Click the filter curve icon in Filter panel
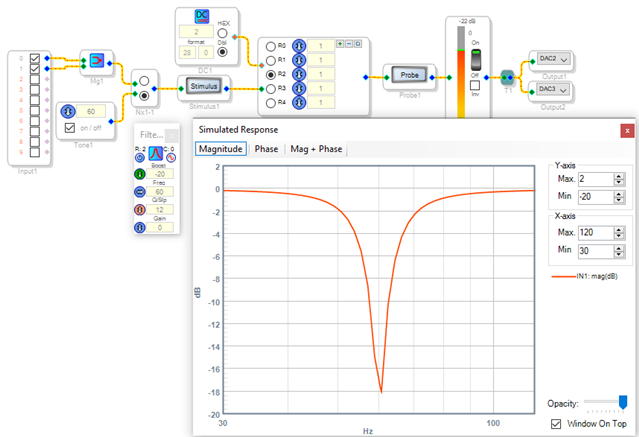The width and height of the screenshot is (639, 437). pos(155,153)
